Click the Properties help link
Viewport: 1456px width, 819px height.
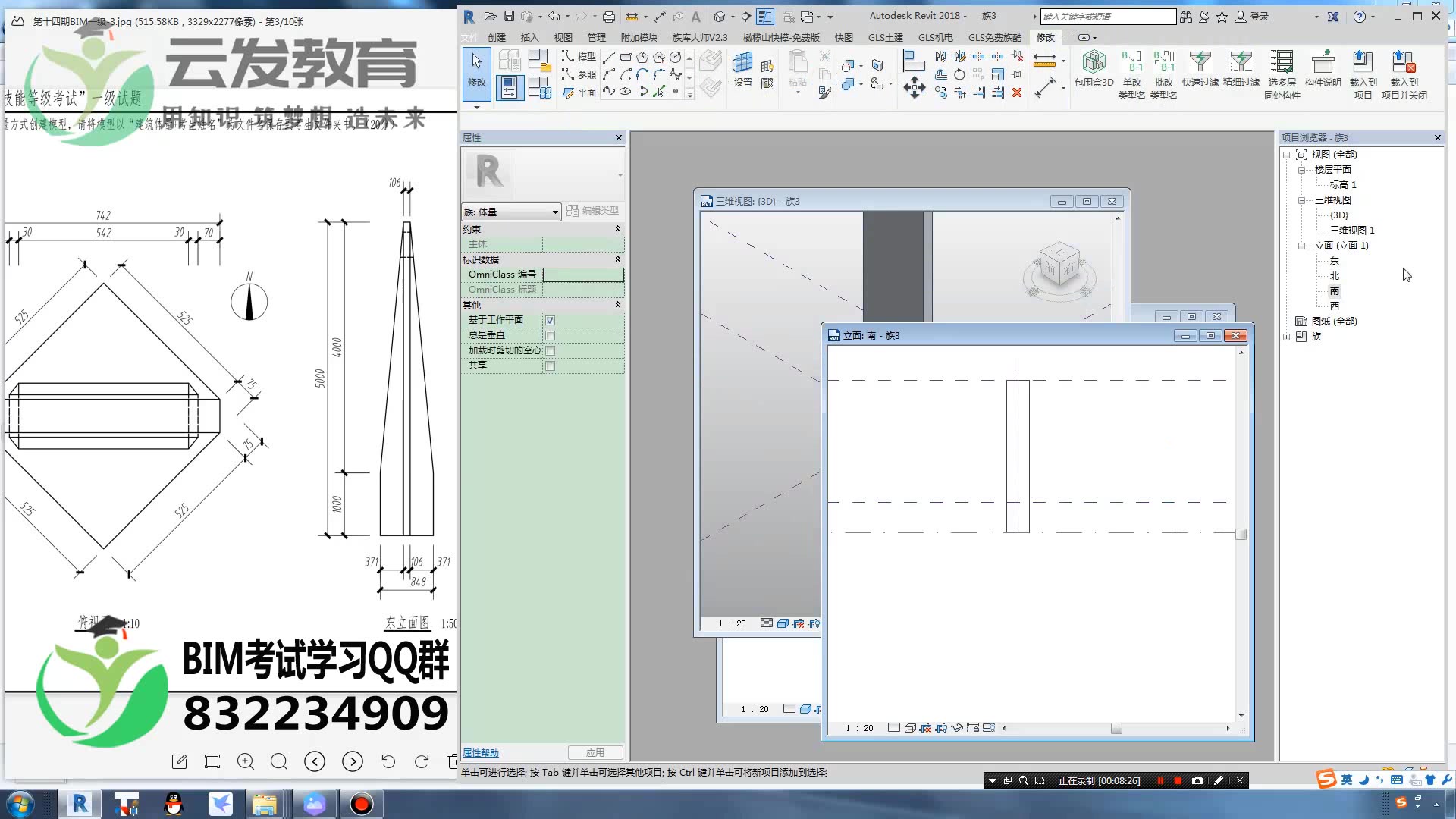(x=481, y=753)
